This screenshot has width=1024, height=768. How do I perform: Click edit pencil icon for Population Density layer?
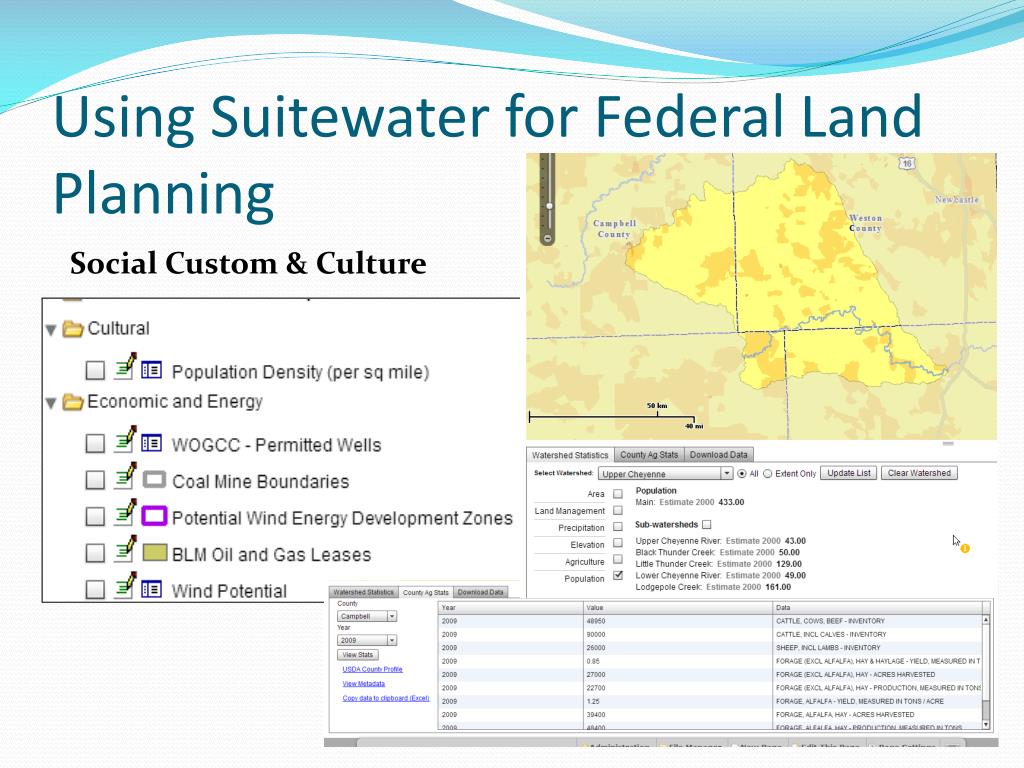125,367
